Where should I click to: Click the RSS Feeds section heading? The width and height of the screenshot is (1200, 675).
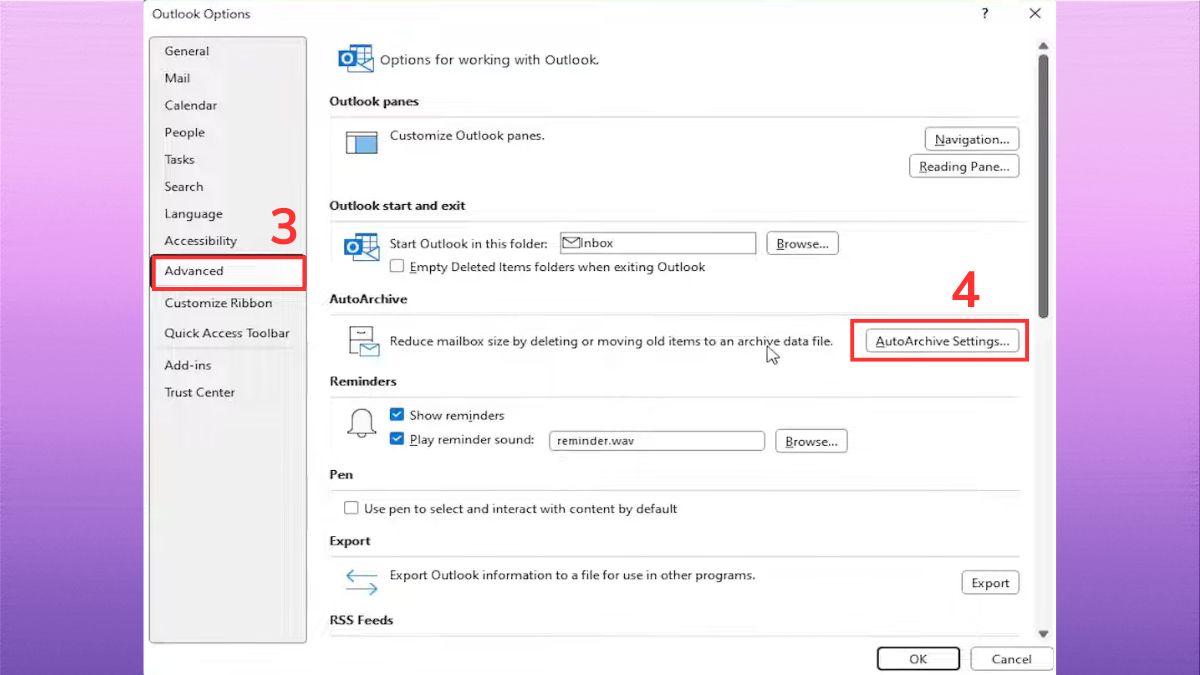(361, 620)
